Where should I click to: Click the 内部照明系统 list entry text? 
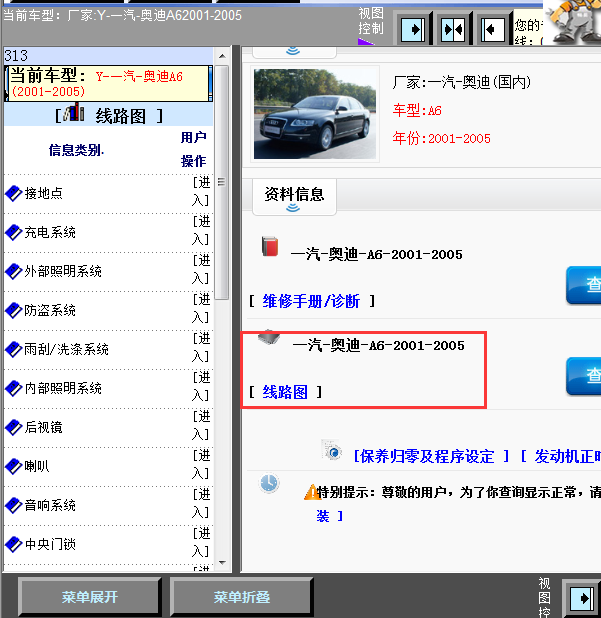pyautogui.click(x=63, y=388)
